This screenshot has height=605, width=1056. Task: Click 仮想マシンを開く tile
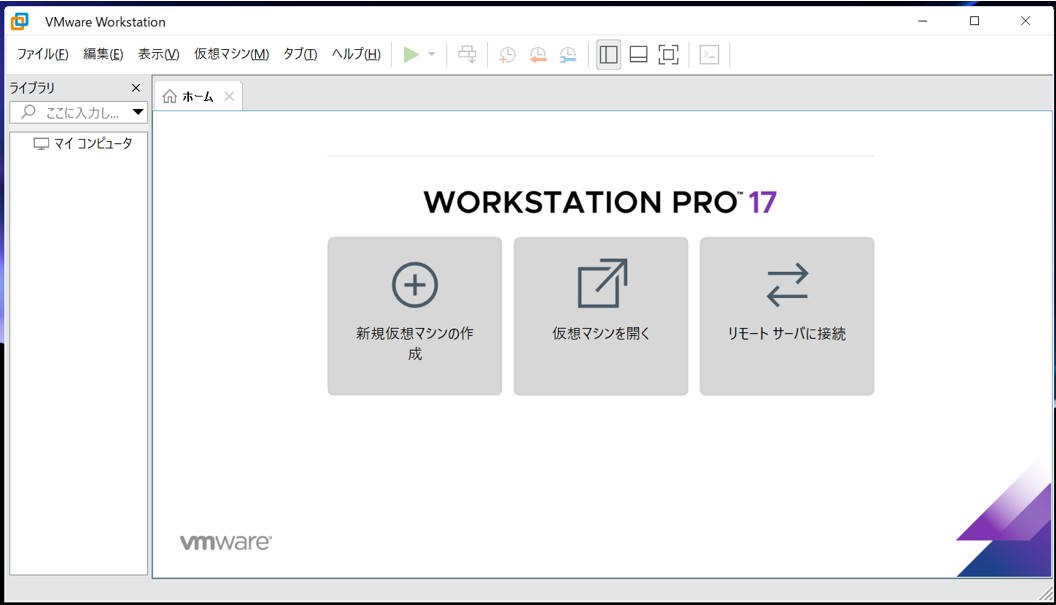click(601, 316)
